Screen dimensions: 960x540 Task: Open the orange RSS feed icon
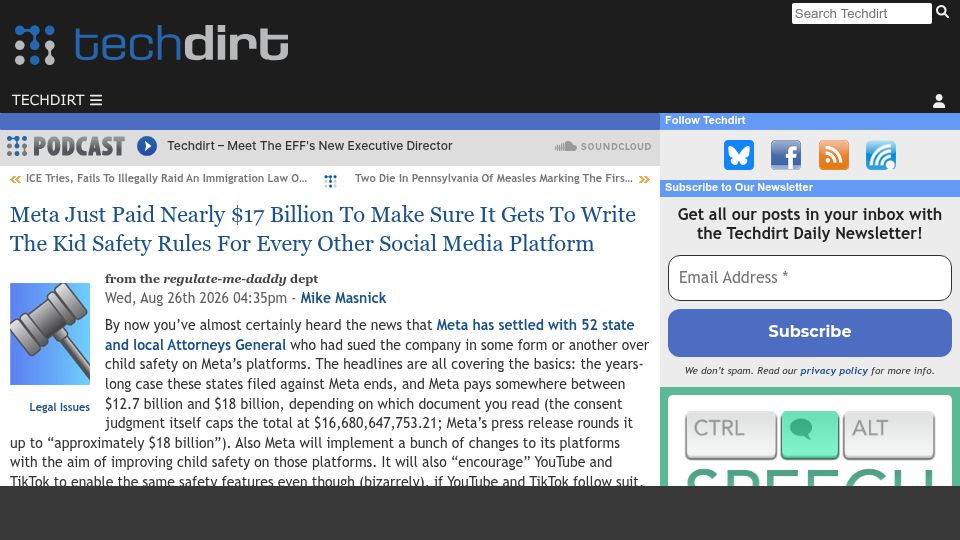[834, 155]
